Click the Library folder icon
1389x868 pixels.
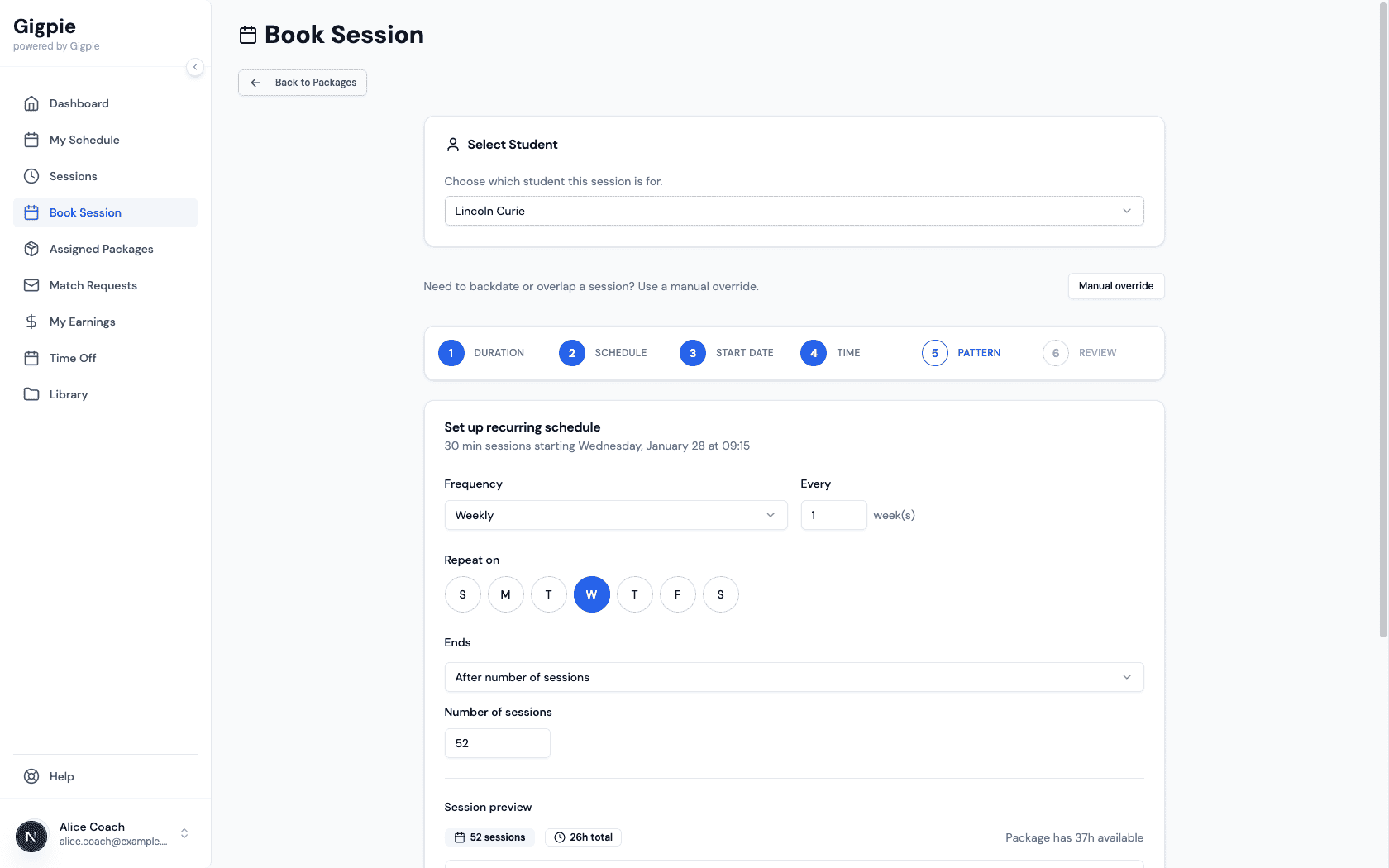31,394
